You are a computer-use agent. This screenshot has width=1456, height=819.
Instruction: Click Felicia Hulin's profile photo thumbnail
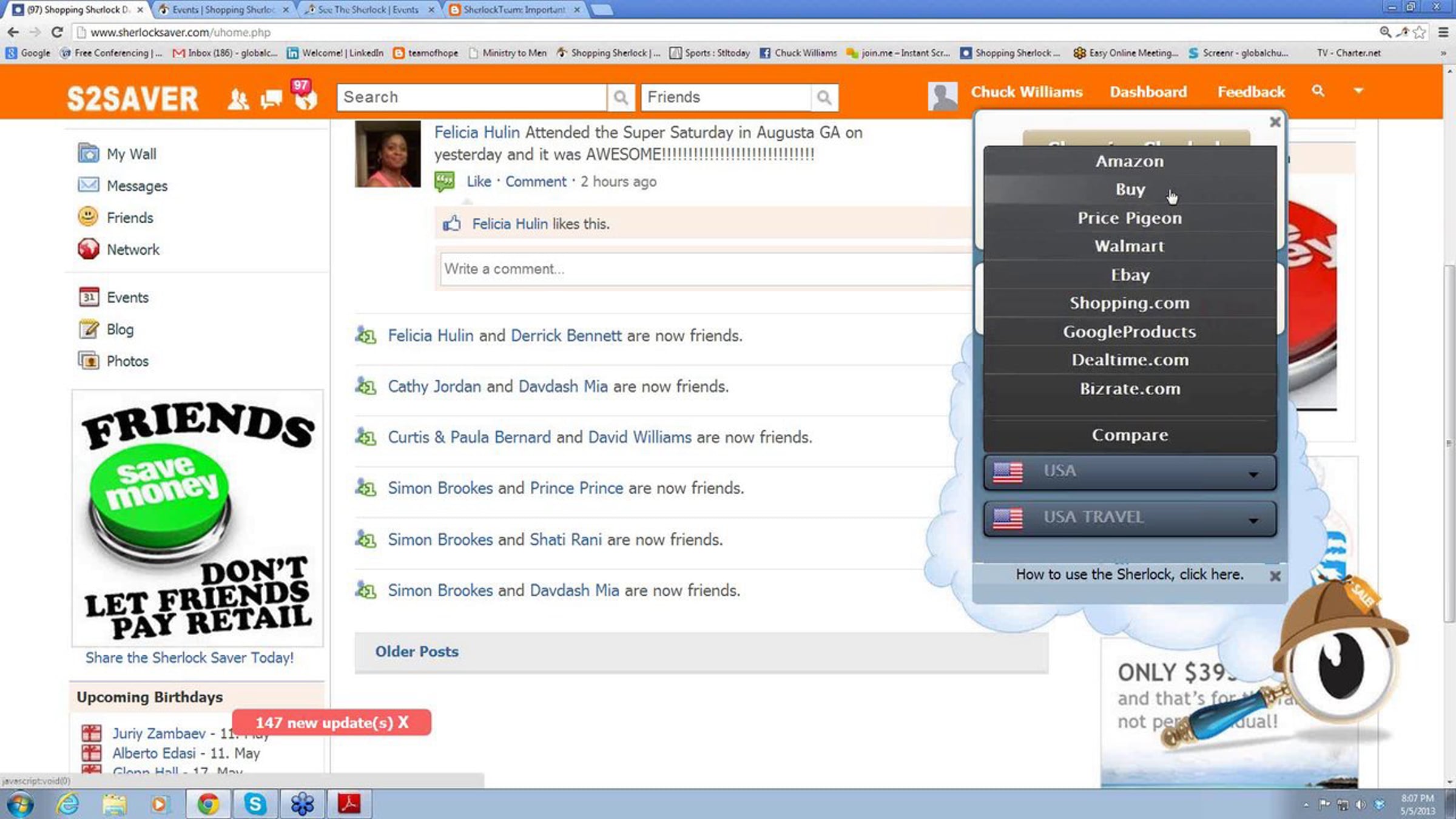[388, 153]
